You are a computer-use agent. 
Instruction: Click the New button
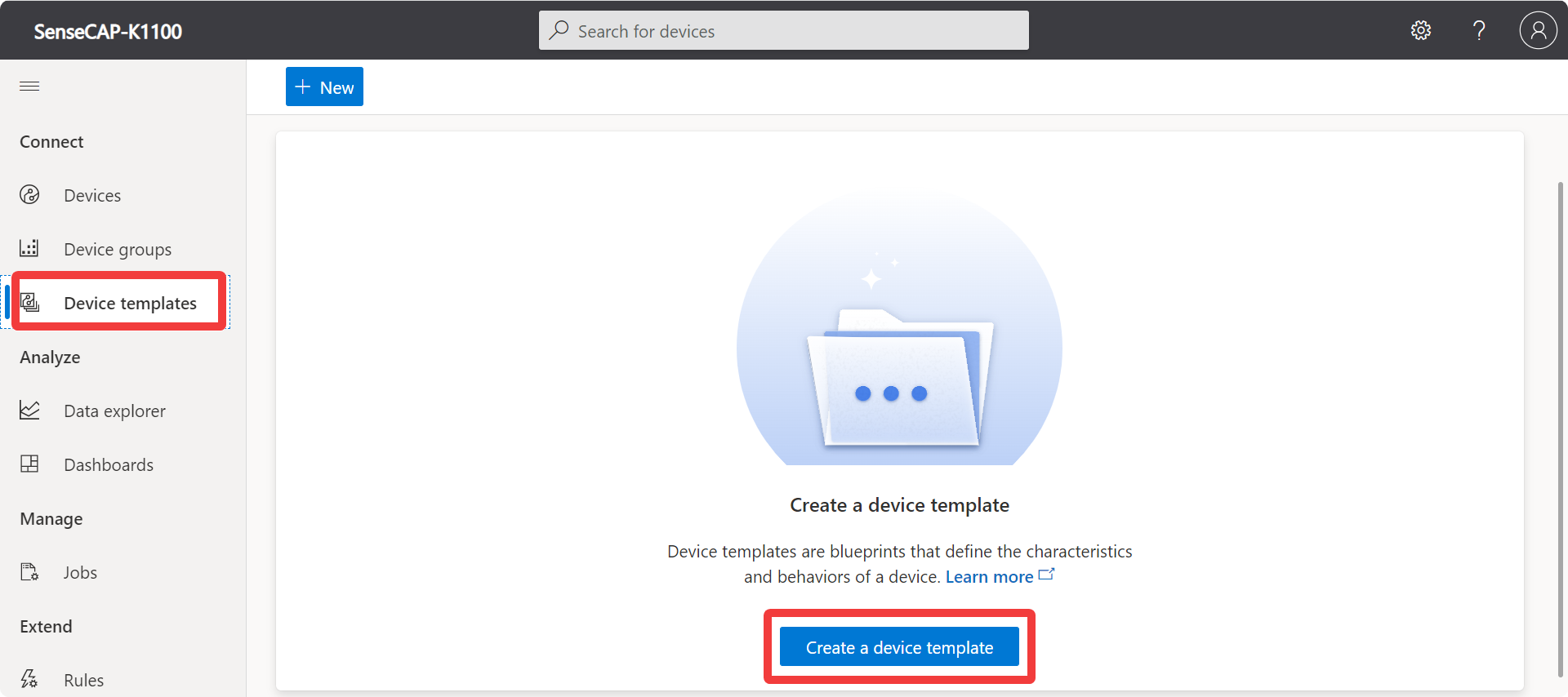point(324,87)
